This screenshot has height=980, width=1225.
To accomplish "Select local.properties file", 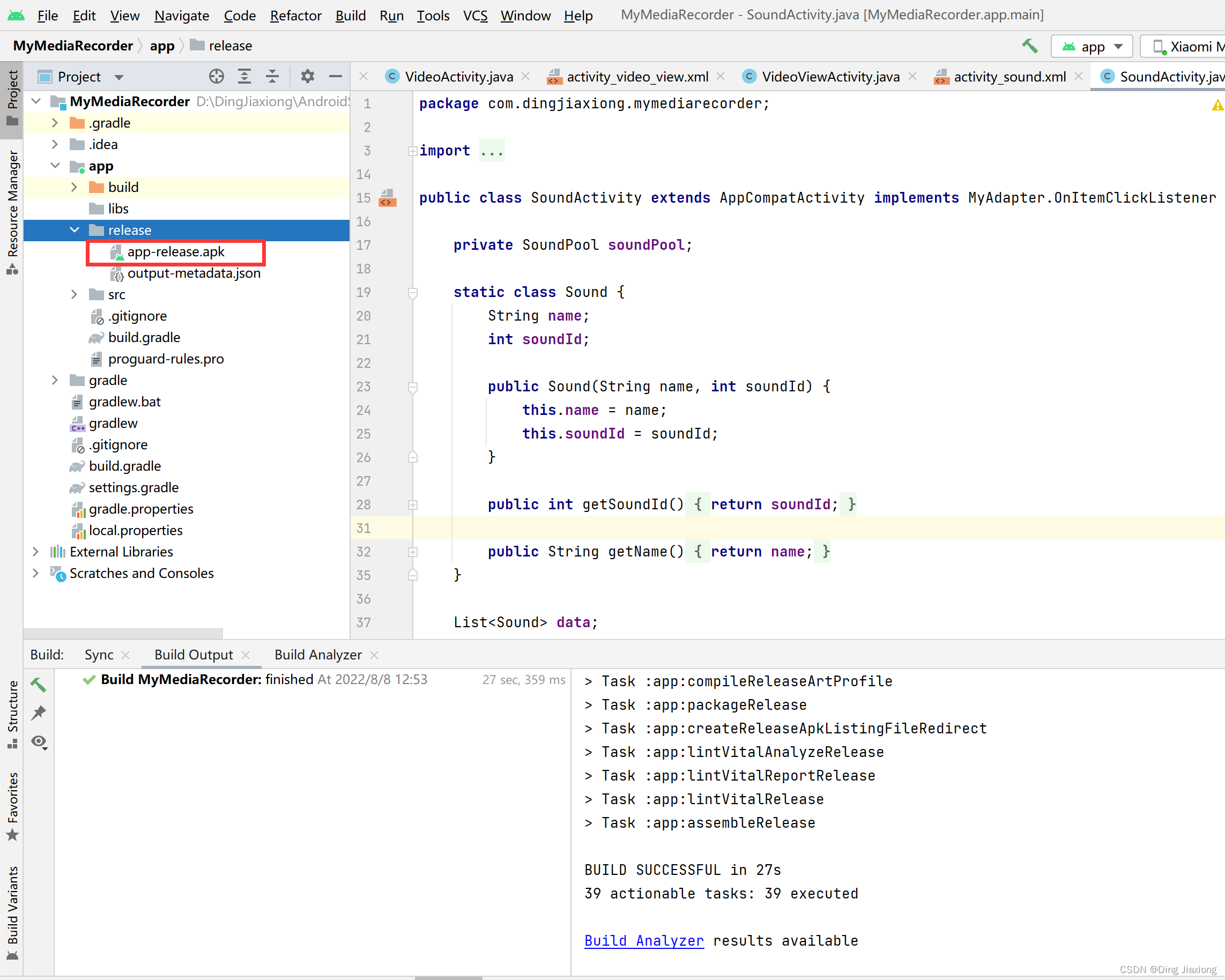I will [x=127, y=531].
